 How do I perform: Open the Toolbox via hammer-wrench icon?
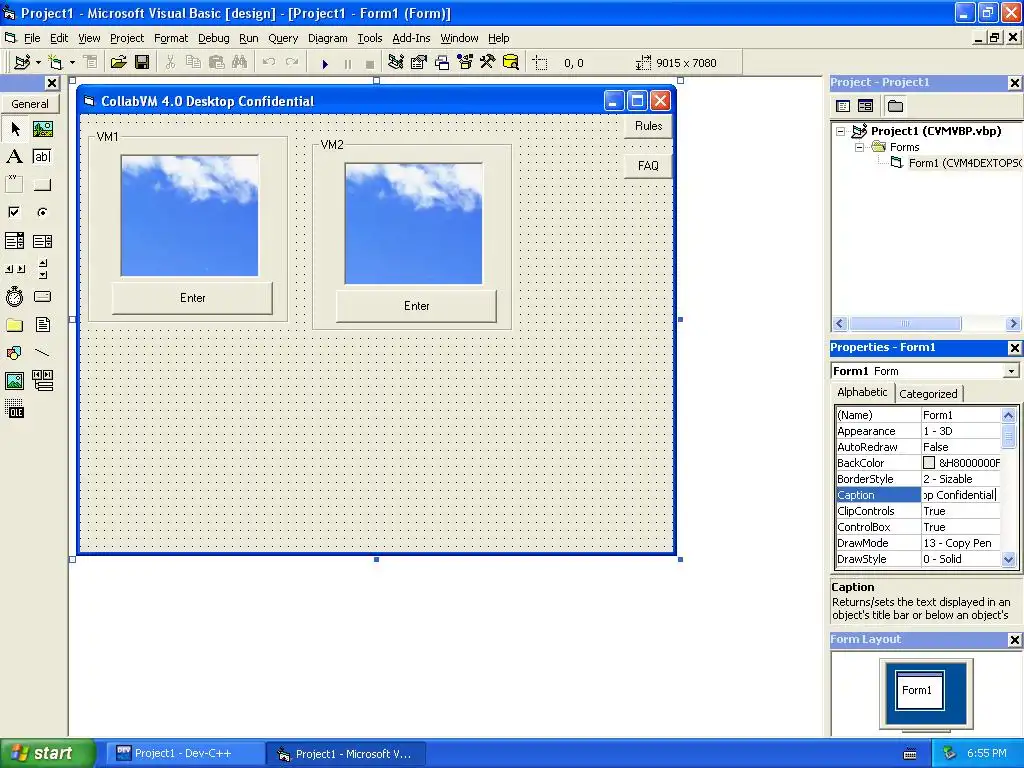click(x=488, y=63)
